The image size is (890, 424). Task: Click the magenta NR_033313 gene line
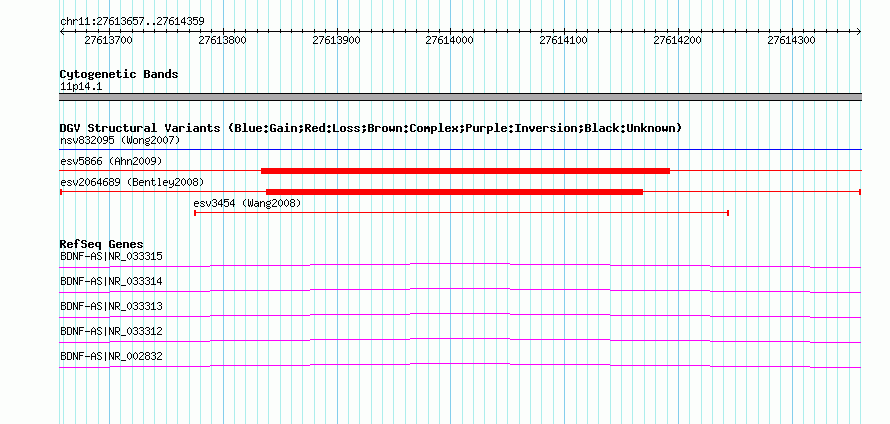click(460, 315)
